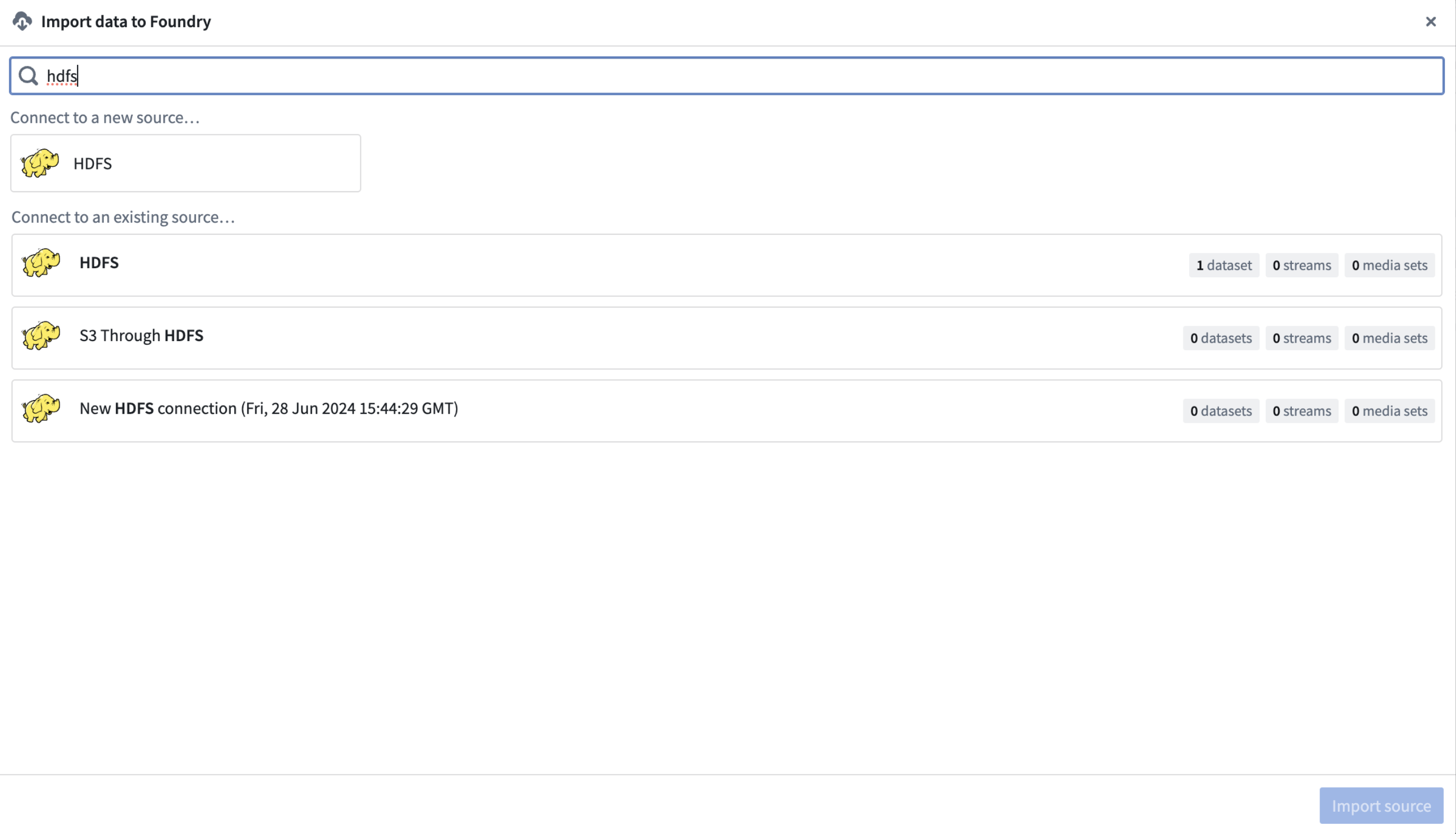Click elephant icon of S3 Through HDFS

[x=41, y=336]
